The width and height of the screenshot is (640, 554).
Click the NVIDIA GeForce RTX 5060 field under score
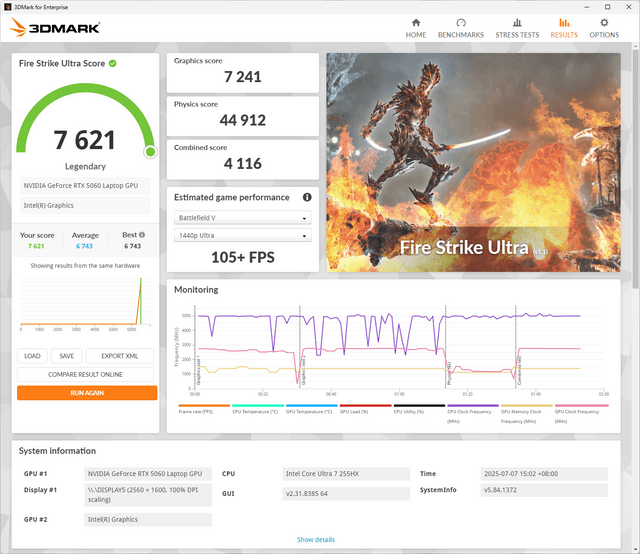(x=85, y=185)
